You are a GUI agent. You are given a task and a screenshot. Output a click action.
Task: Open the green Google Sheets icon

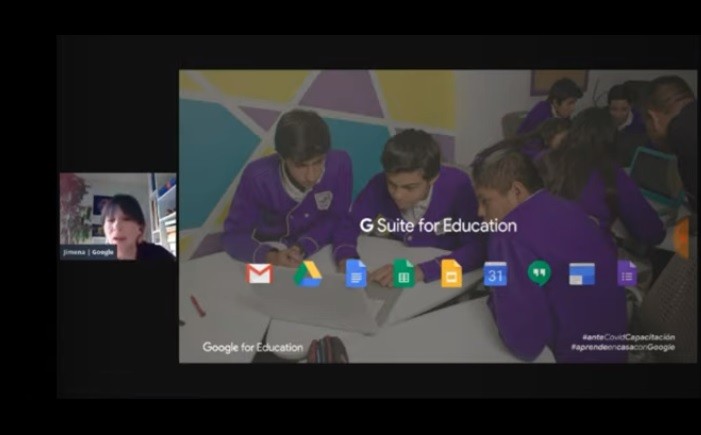404,273
